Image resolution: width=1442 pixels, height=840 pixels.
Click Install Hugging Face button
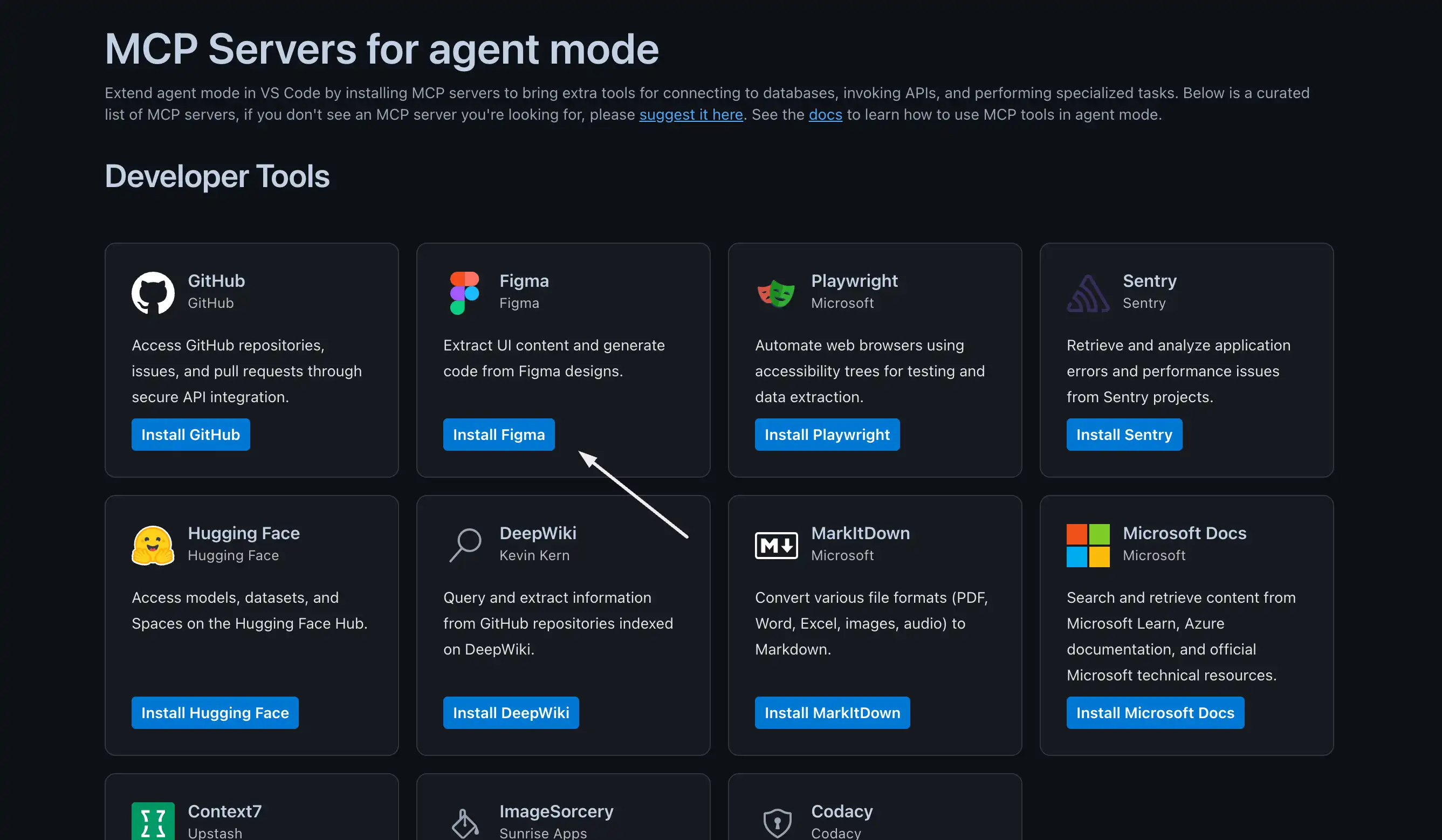(215, 712)
